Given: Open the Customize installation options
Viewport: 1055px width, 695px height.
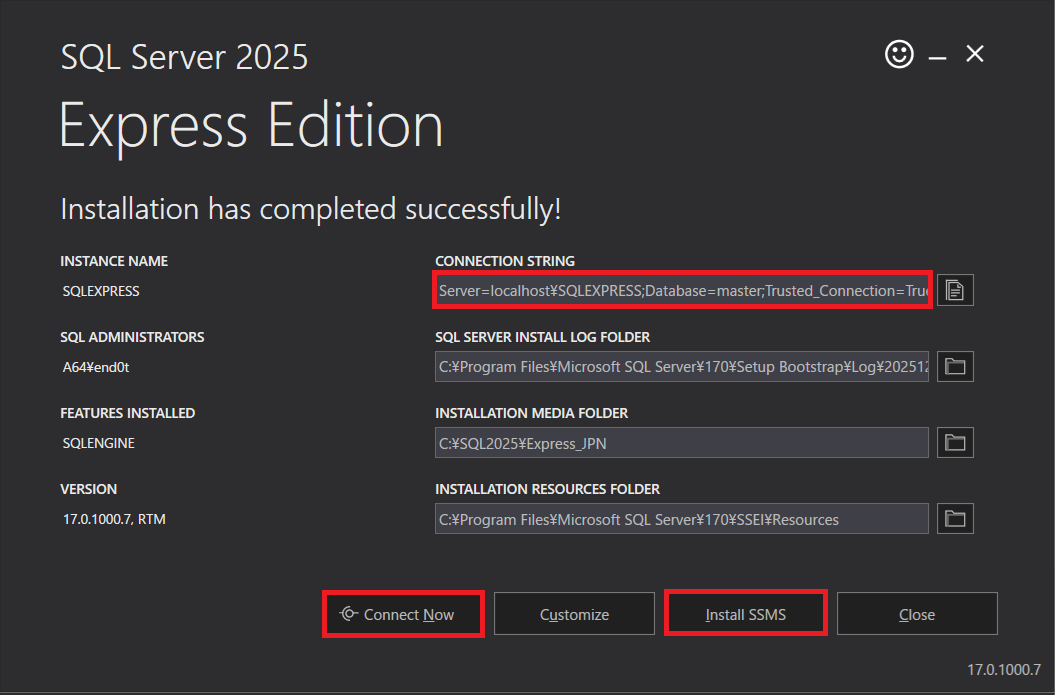Looking at the screenshot, I should click(x=574, y=613).
